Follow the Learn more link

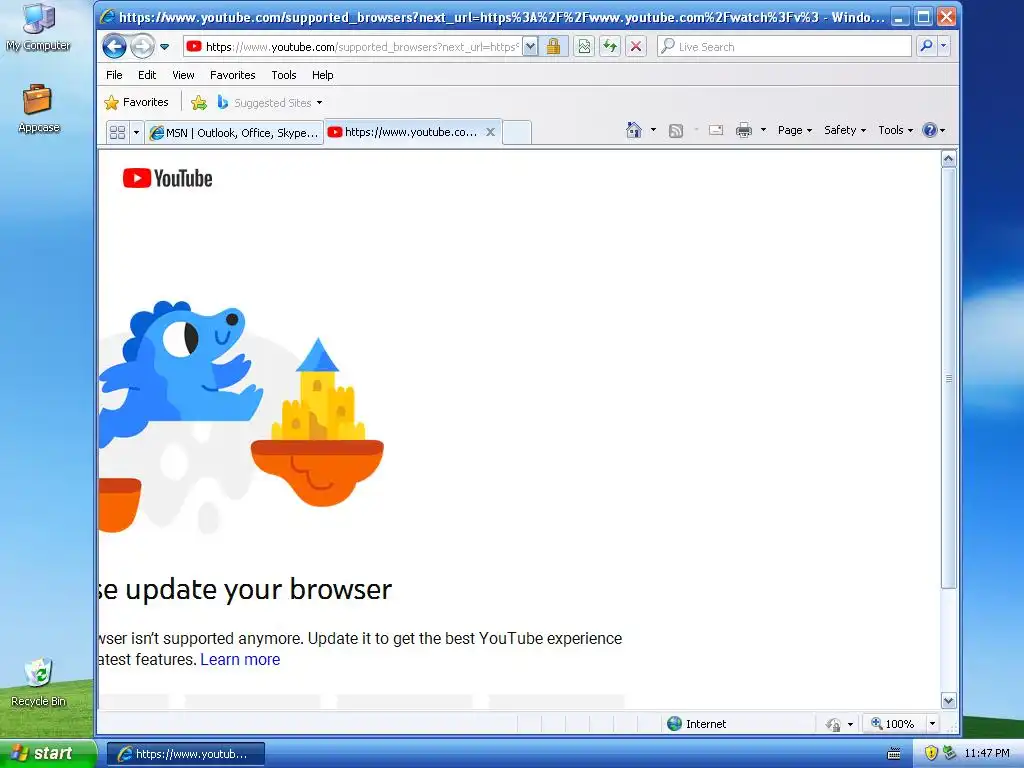240,660
